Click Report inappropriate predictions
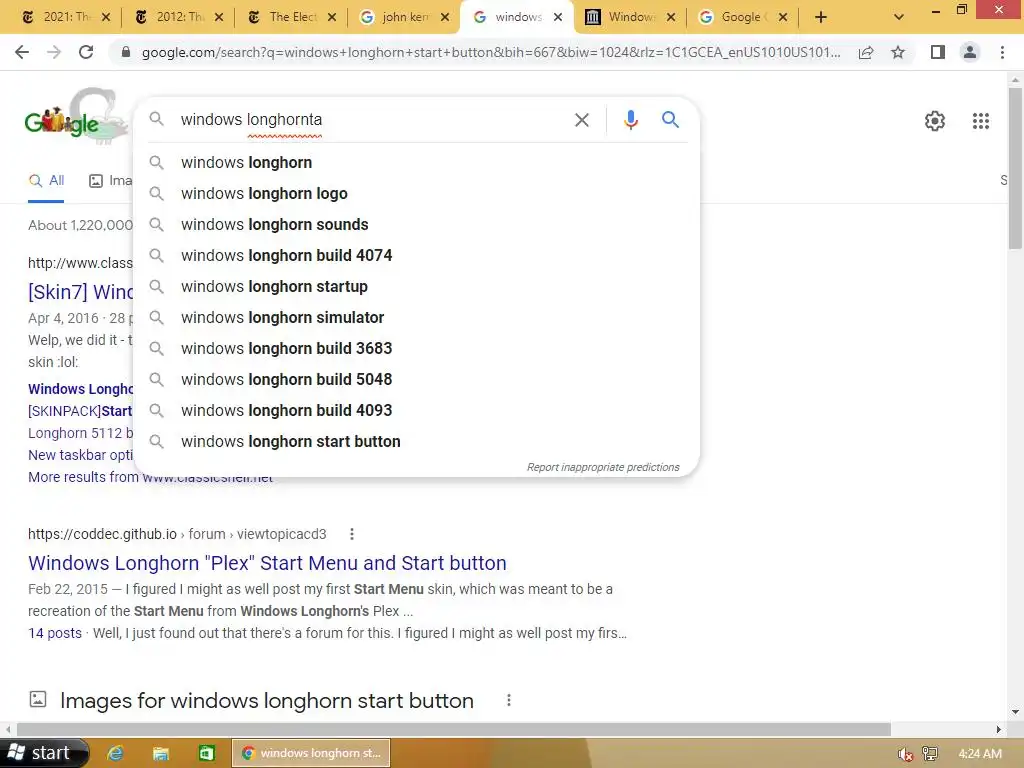1024x768 pixels. (603, 468)
